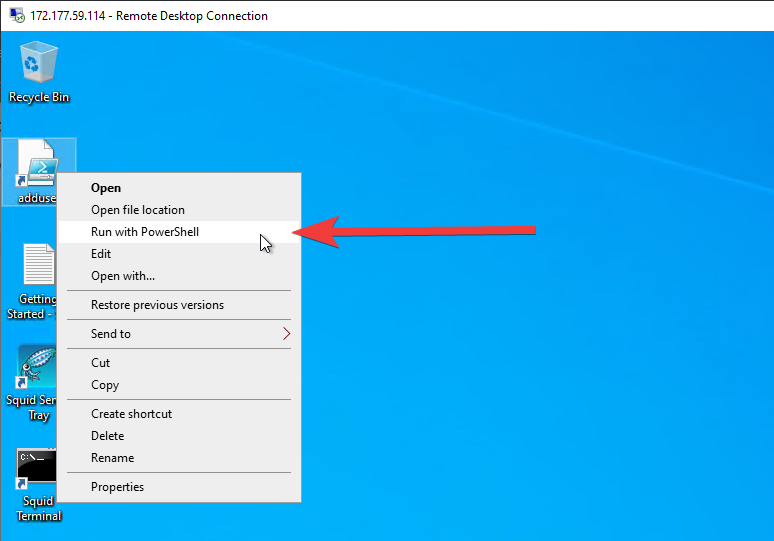This screenshot has height=541, width=774.
Task: Select Create shortcut menu entry
Action: click(179, 414)
